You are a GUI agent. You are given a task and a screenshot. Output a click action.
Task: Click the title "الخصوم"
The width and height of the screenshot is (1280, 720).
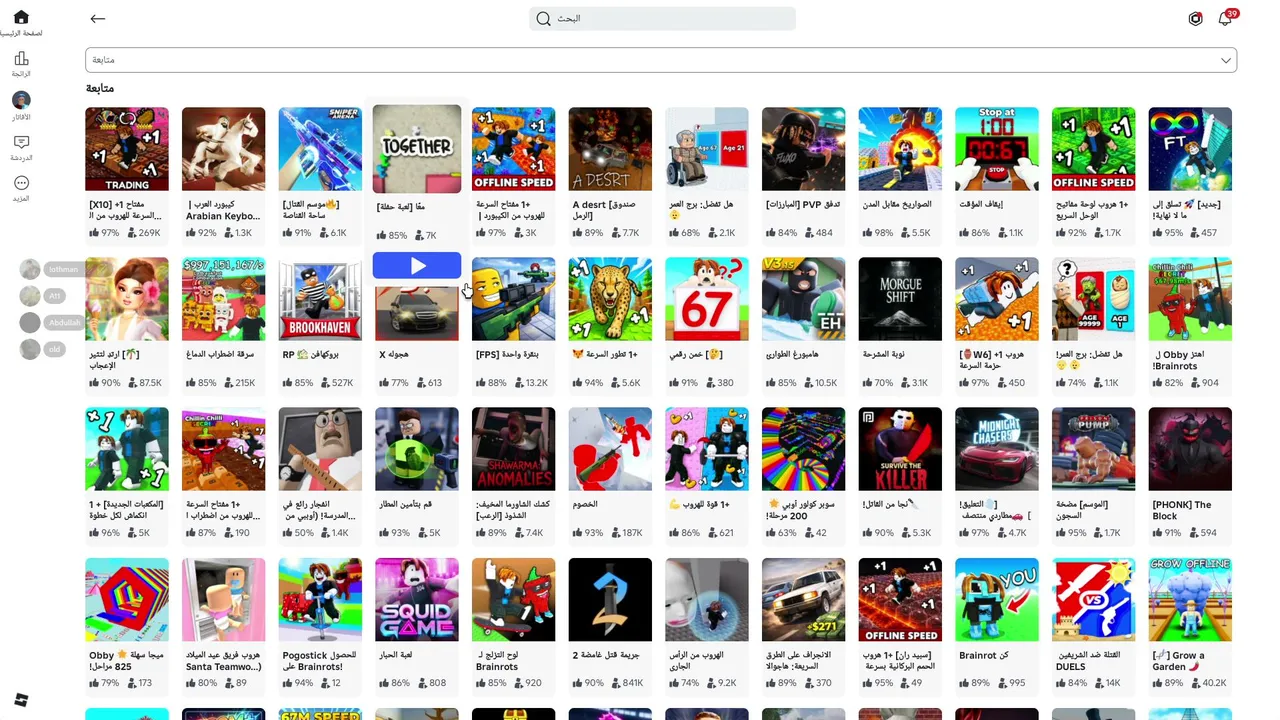coord(585,505)
